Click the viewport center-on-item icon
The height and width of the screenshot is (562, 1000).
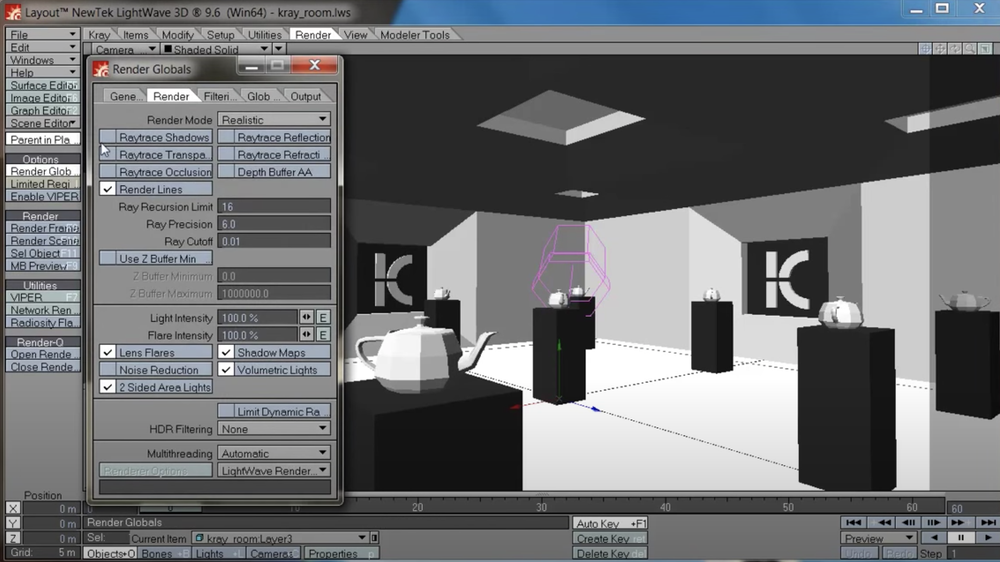(x=925, y=48)
